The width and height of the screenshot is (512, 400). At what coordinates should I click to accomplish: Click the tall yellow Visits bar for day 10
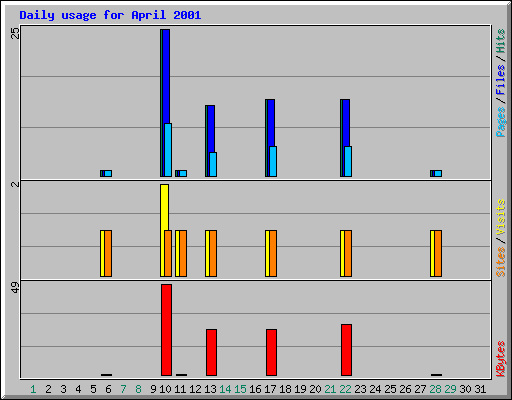point(164,207)
